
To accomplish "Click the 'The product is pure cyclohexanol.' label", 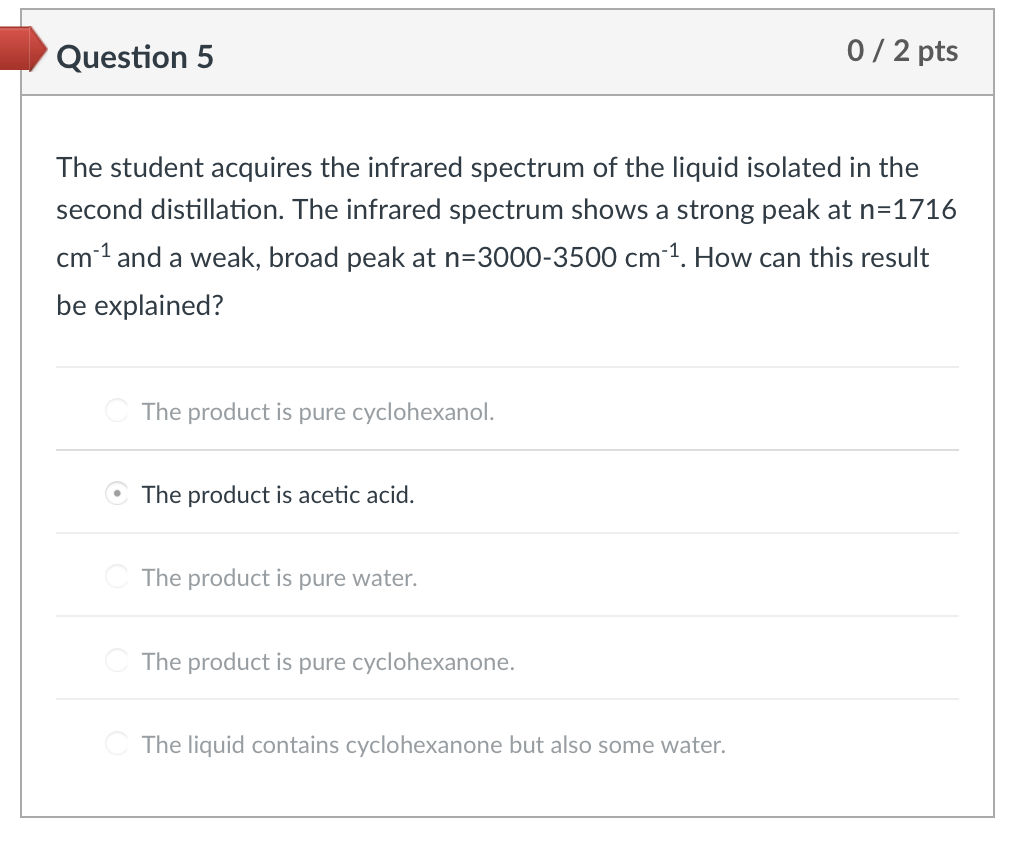I will pyautogui.click(x=318, y=411).
